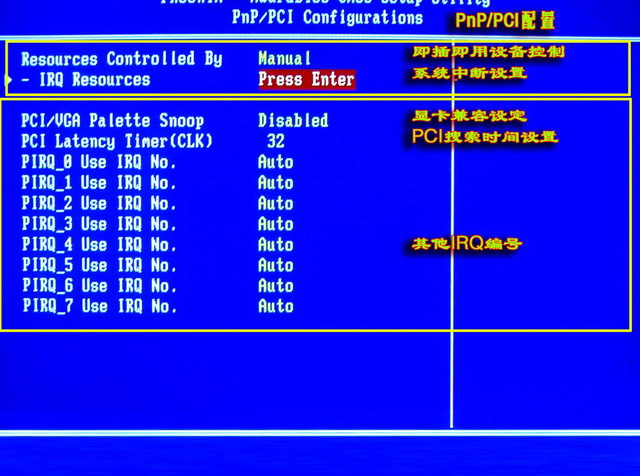640x476 pixels.
Task: Highlight the PCI Latency Timer(CLK) label
Action: 117,141
